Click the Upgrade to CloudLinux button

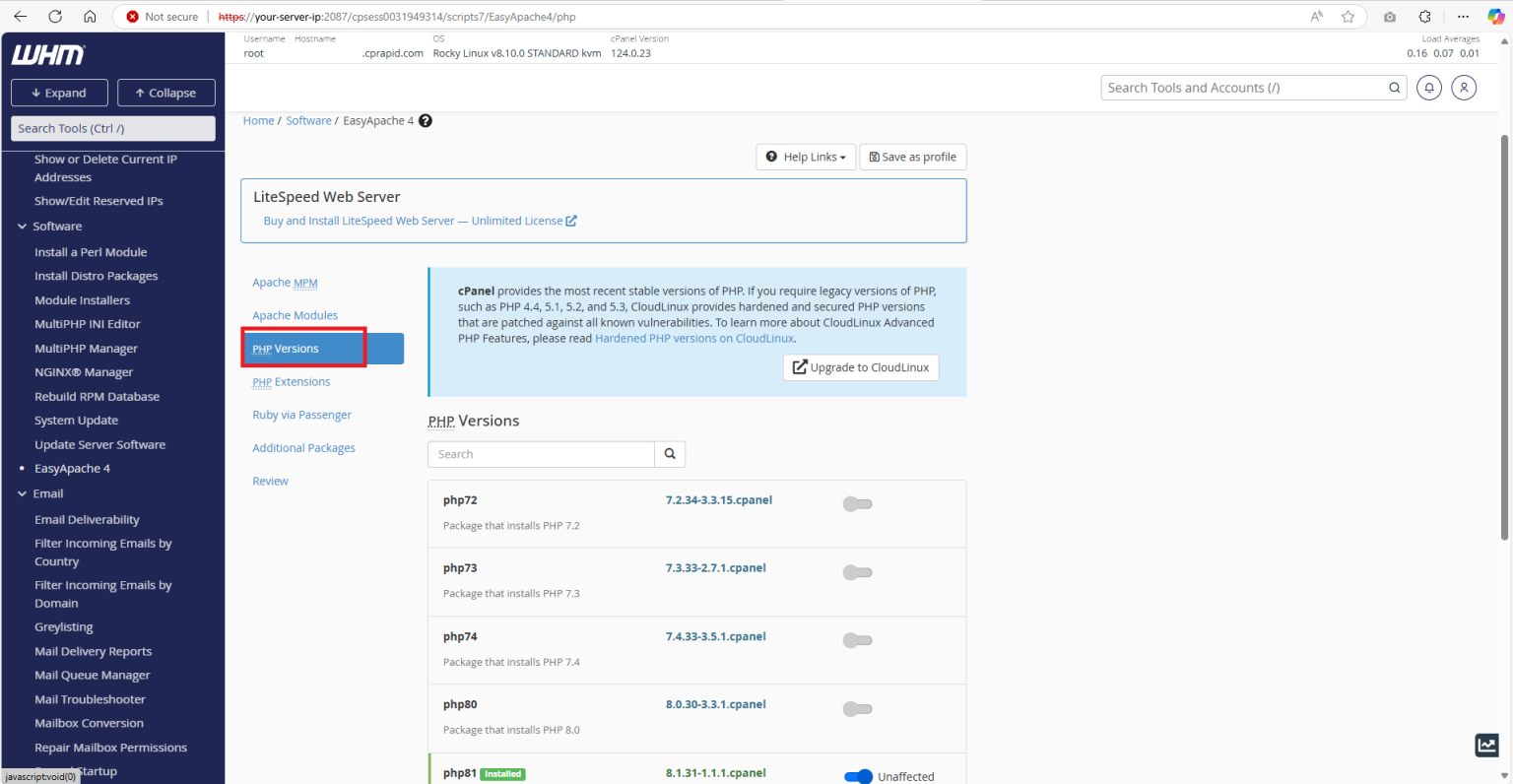tap(860, 366)
